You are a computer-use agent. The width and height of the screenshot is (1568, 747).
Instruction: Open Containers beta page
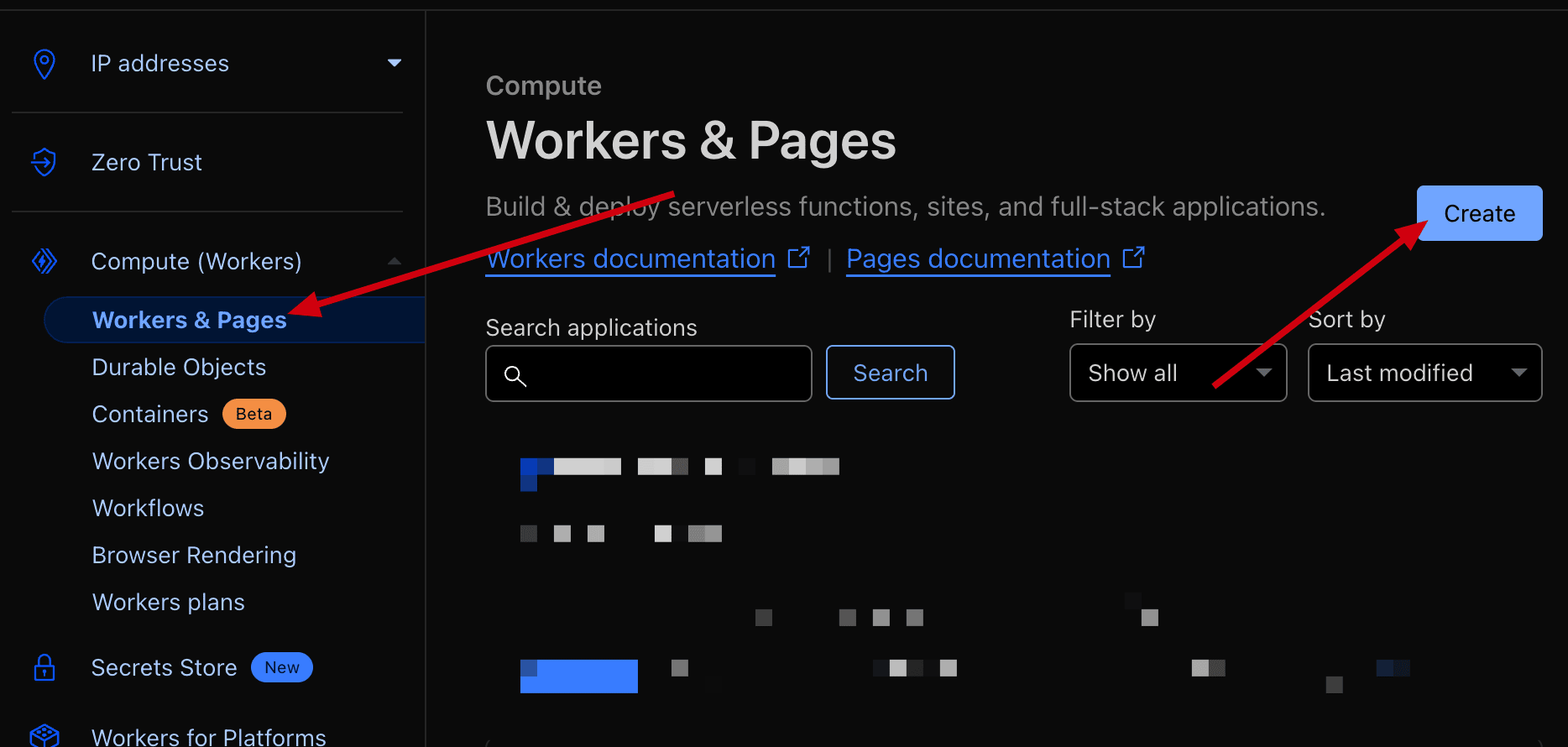coord(150,414)
